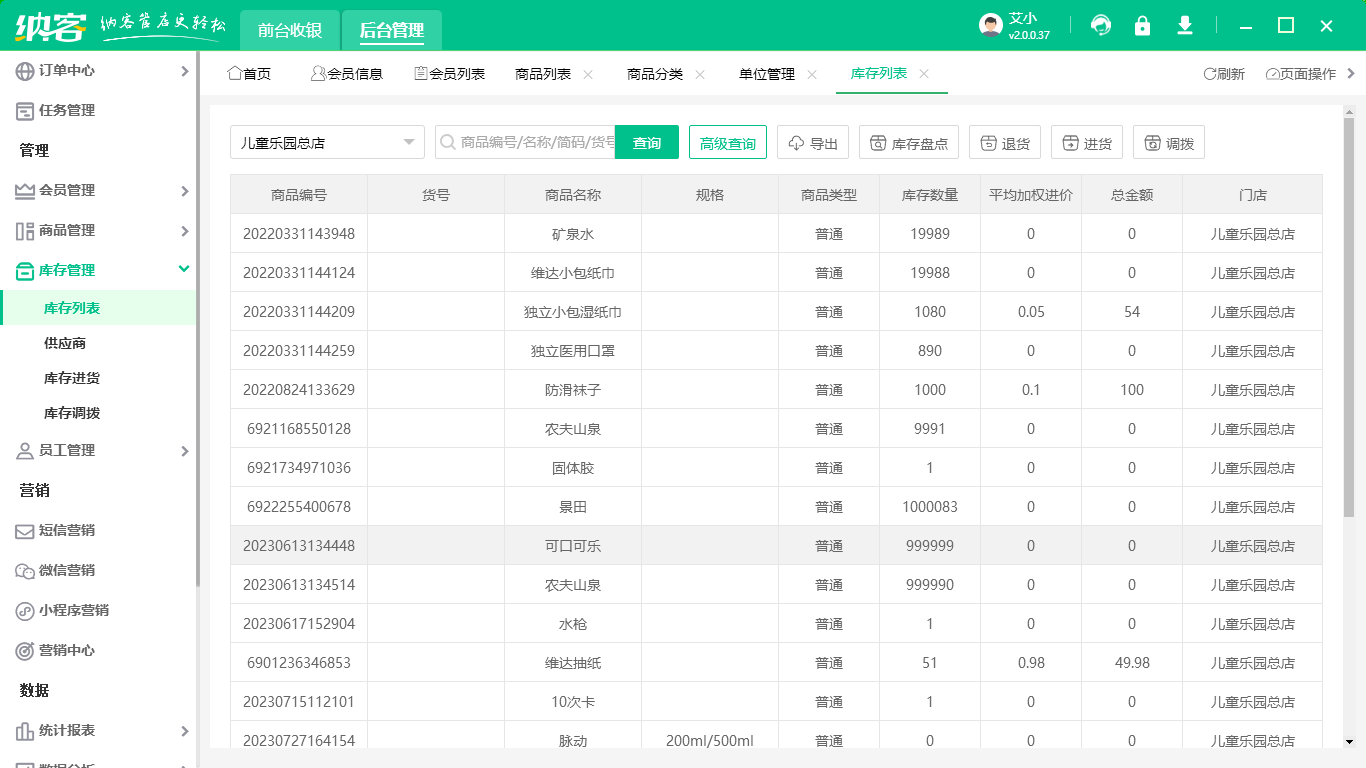Image resolution: width=1366 pixels, height=768 pixels.
Task: Click the download icon in title bar
Action: point(1184,26)
